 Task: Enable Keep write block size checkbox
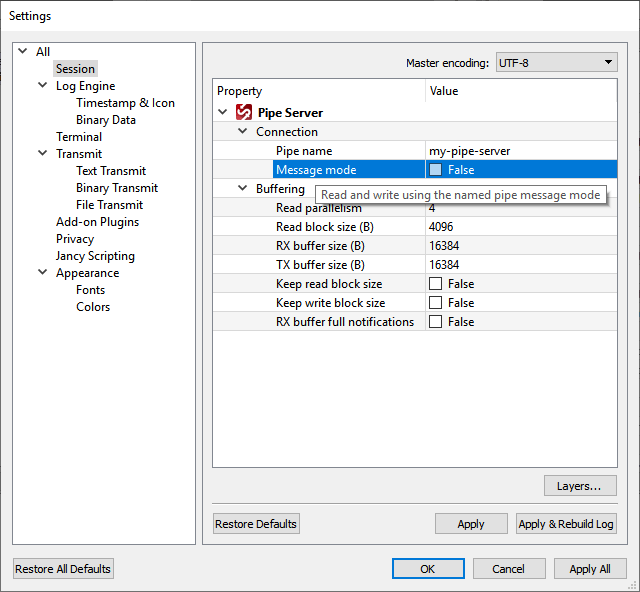(x=436, y=303)
